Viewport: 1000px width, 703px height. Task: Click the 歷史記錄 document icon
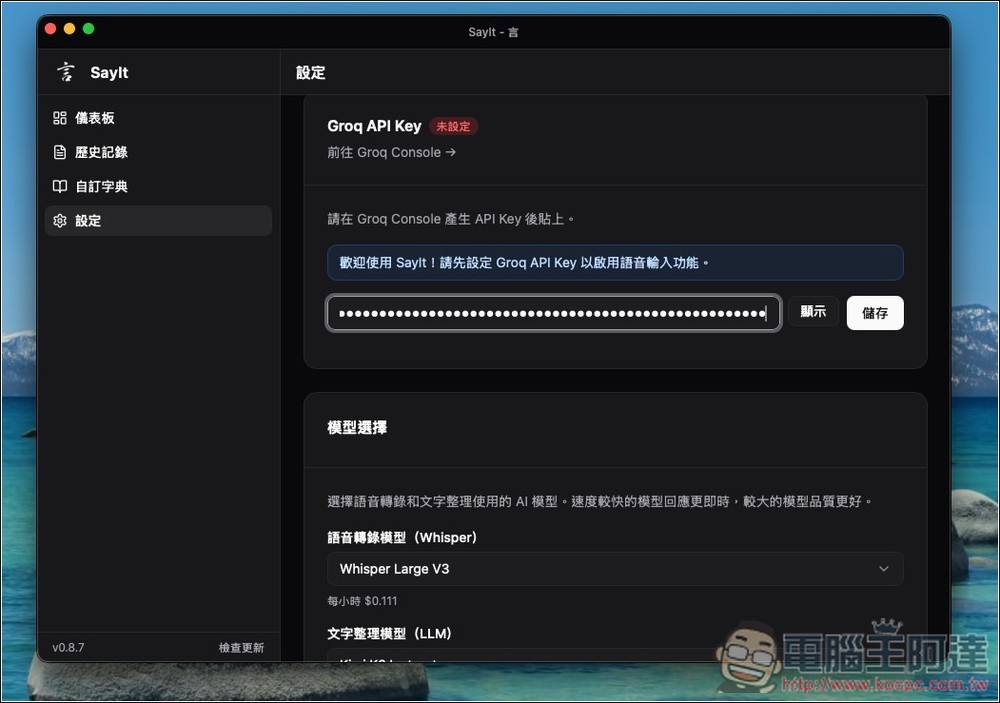[60, 152]
